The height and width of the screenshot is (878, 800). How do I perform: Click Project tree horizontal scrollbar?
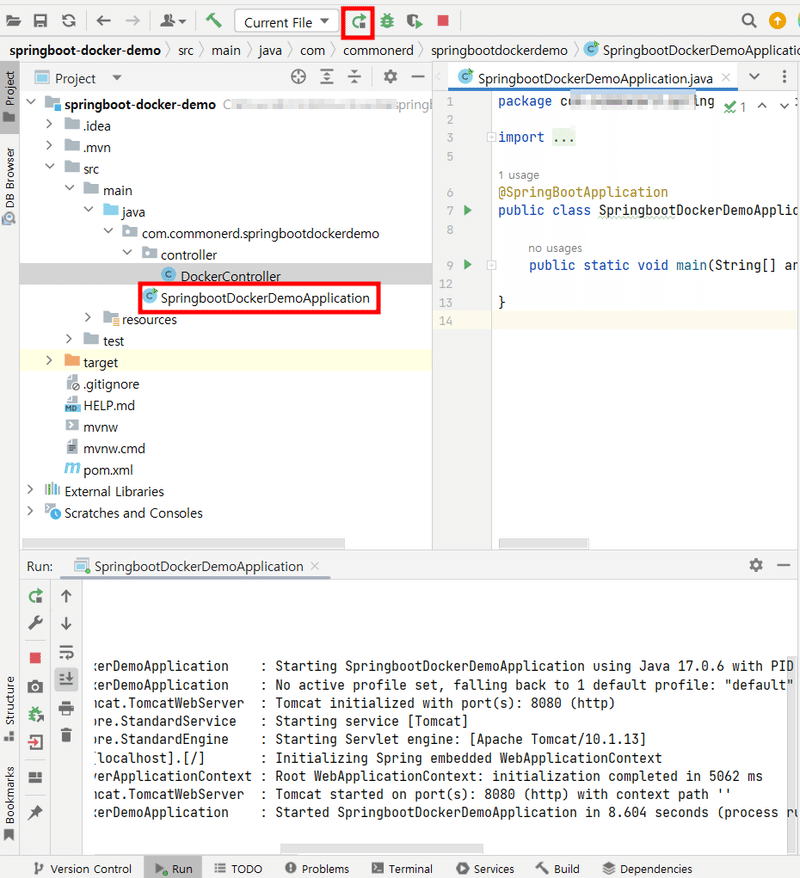point(184,543)
